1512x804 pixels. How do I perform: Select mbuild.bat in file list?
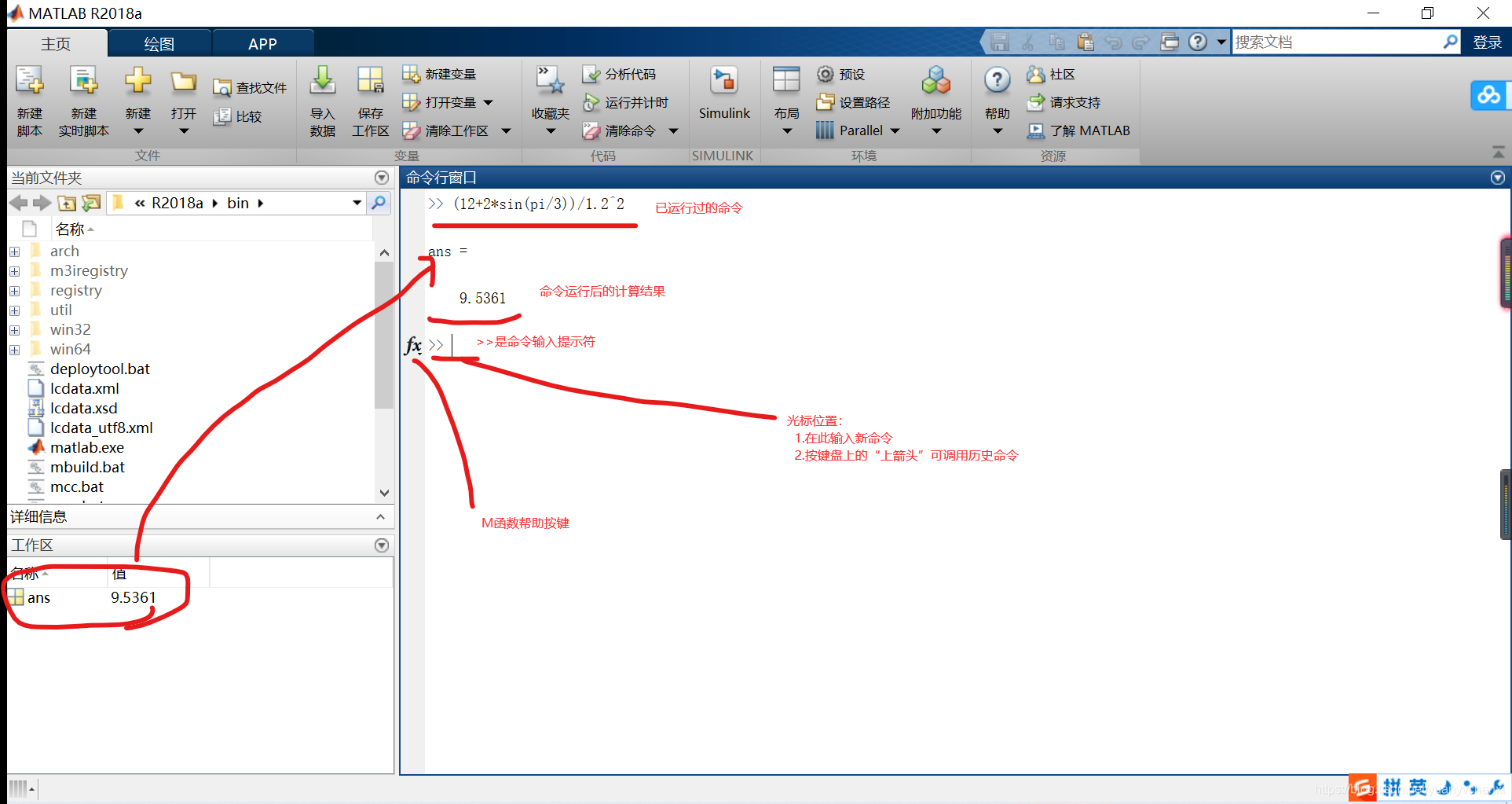pyautogui.click(x=87, y=468)
